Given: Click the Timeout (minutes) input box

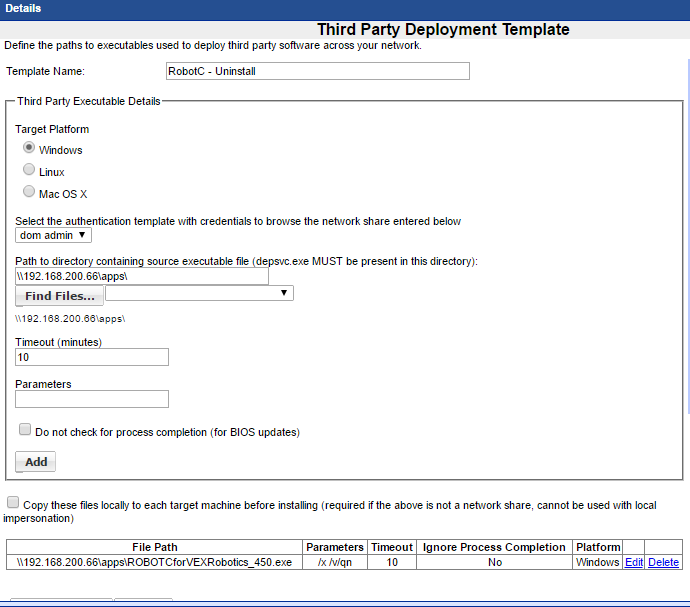Looking at the screenshot, I should tap(92, 357).
